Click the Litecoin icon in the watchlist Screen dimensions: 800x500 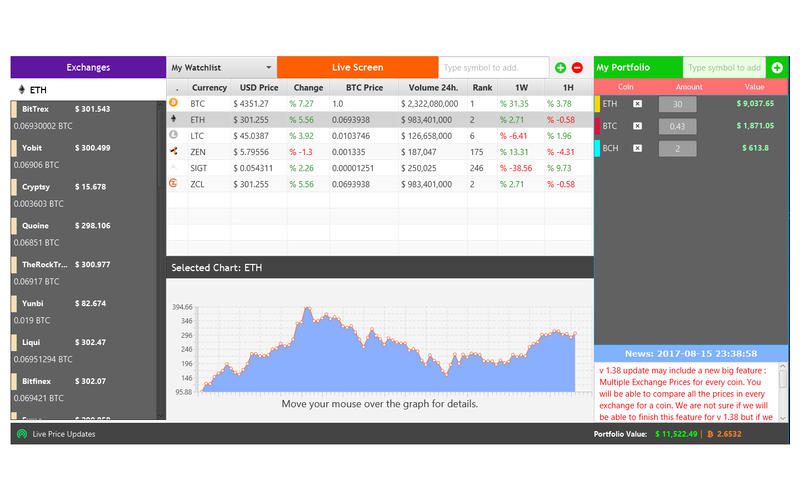(x=174, y=134)
